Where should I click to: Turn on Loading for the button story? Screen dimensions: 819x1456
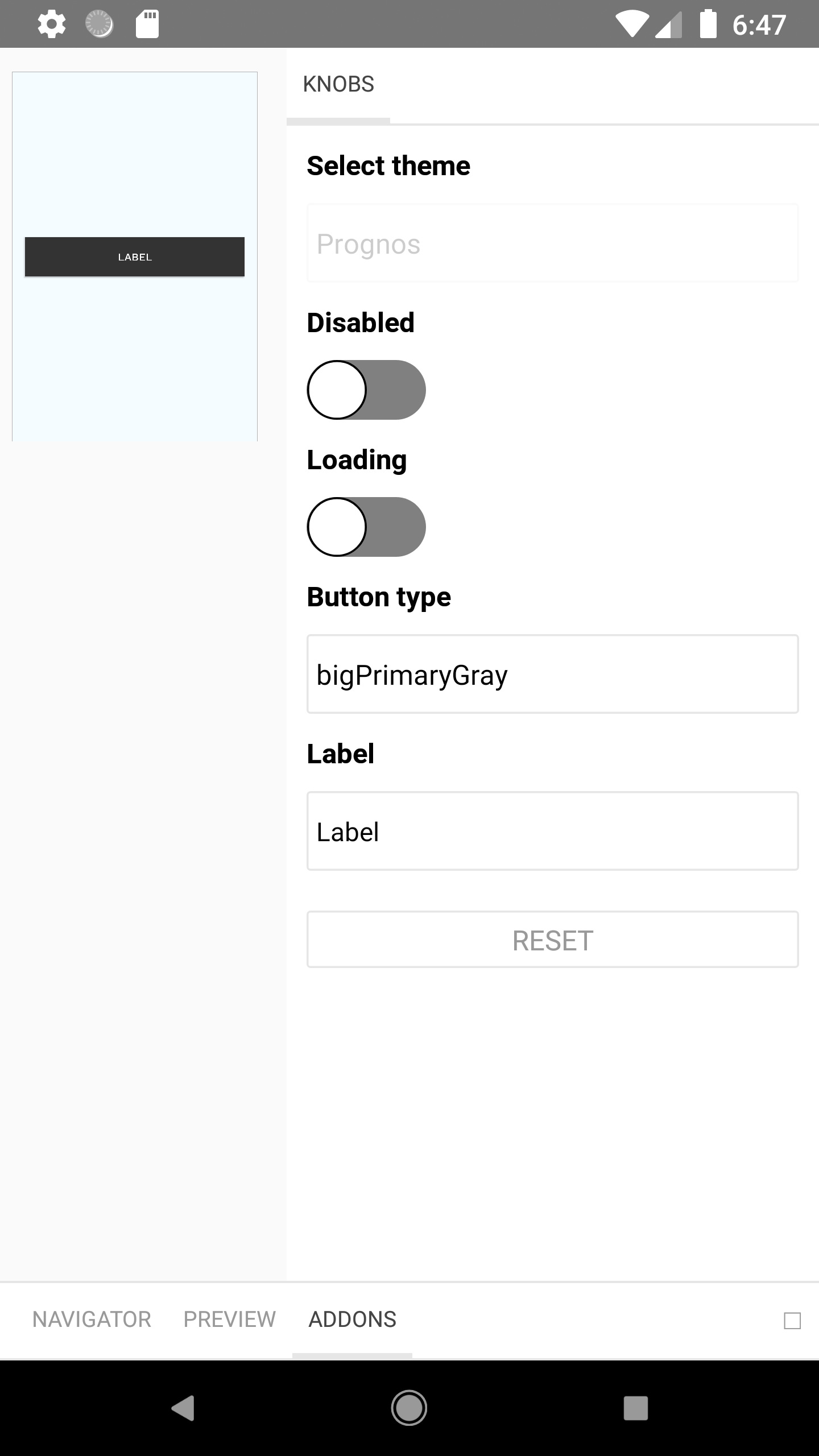[367, 527]
